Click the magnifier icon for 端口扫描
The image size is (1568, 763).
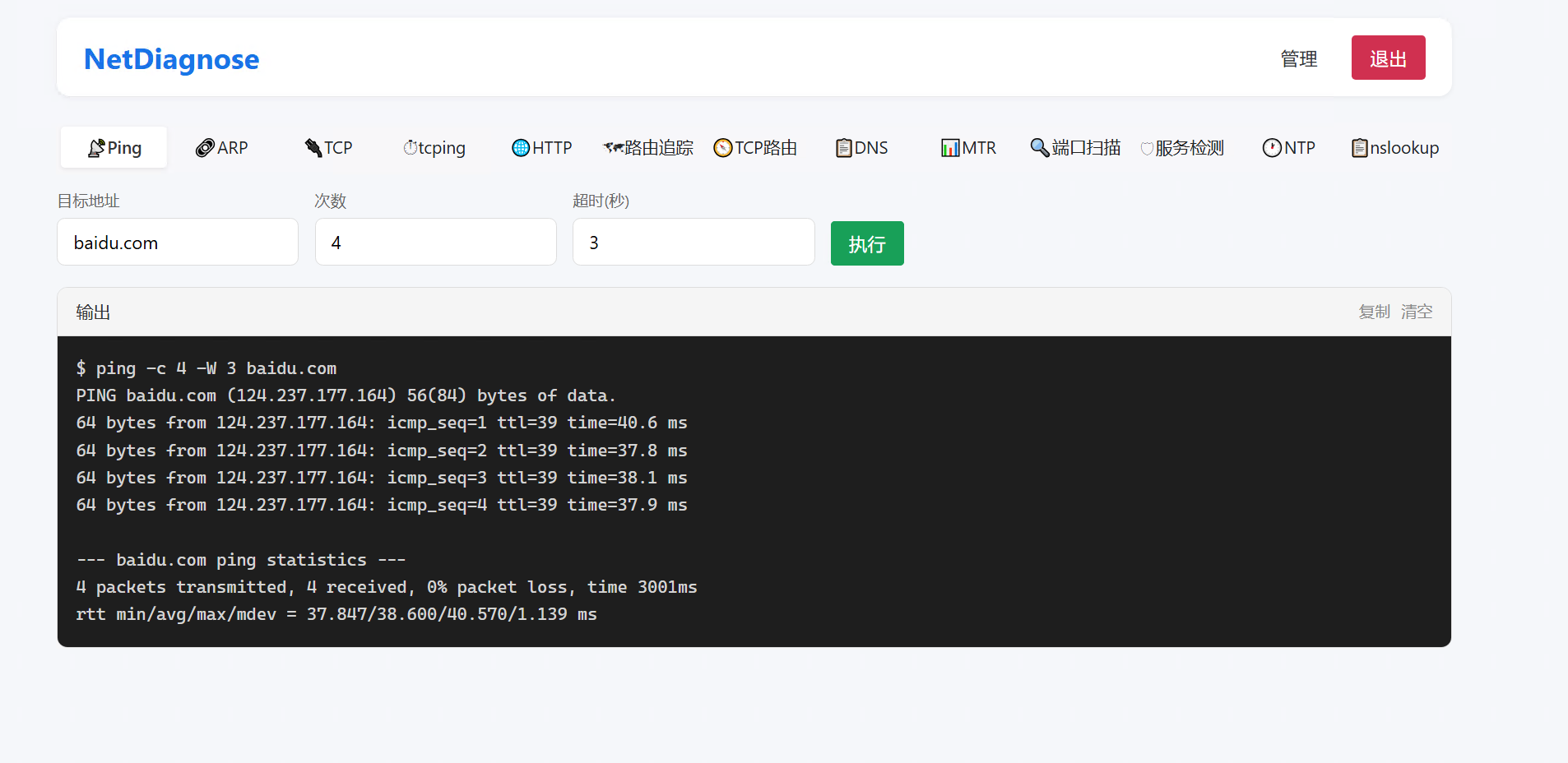(1040, 148)
